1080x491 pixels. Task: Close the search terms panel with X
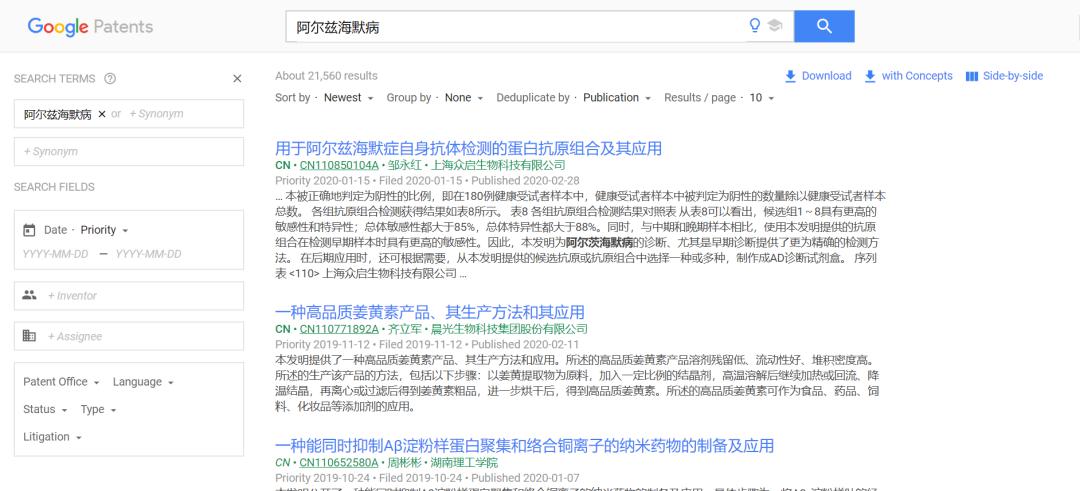[x=237, y=79]
